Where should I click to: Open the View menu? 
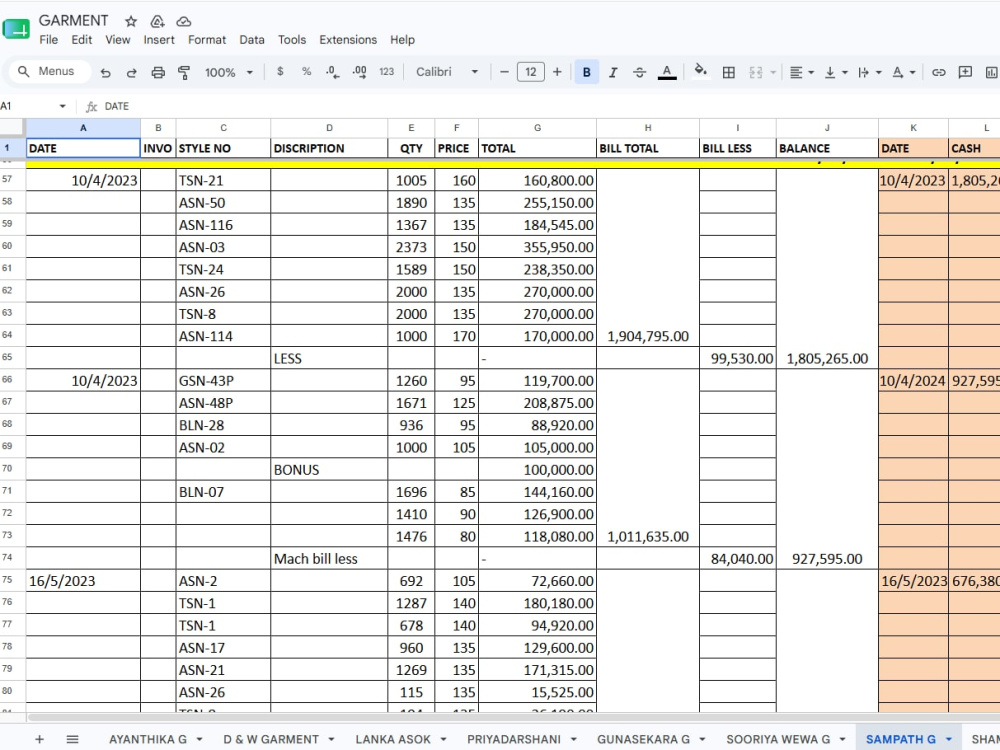tap(118, 40)
